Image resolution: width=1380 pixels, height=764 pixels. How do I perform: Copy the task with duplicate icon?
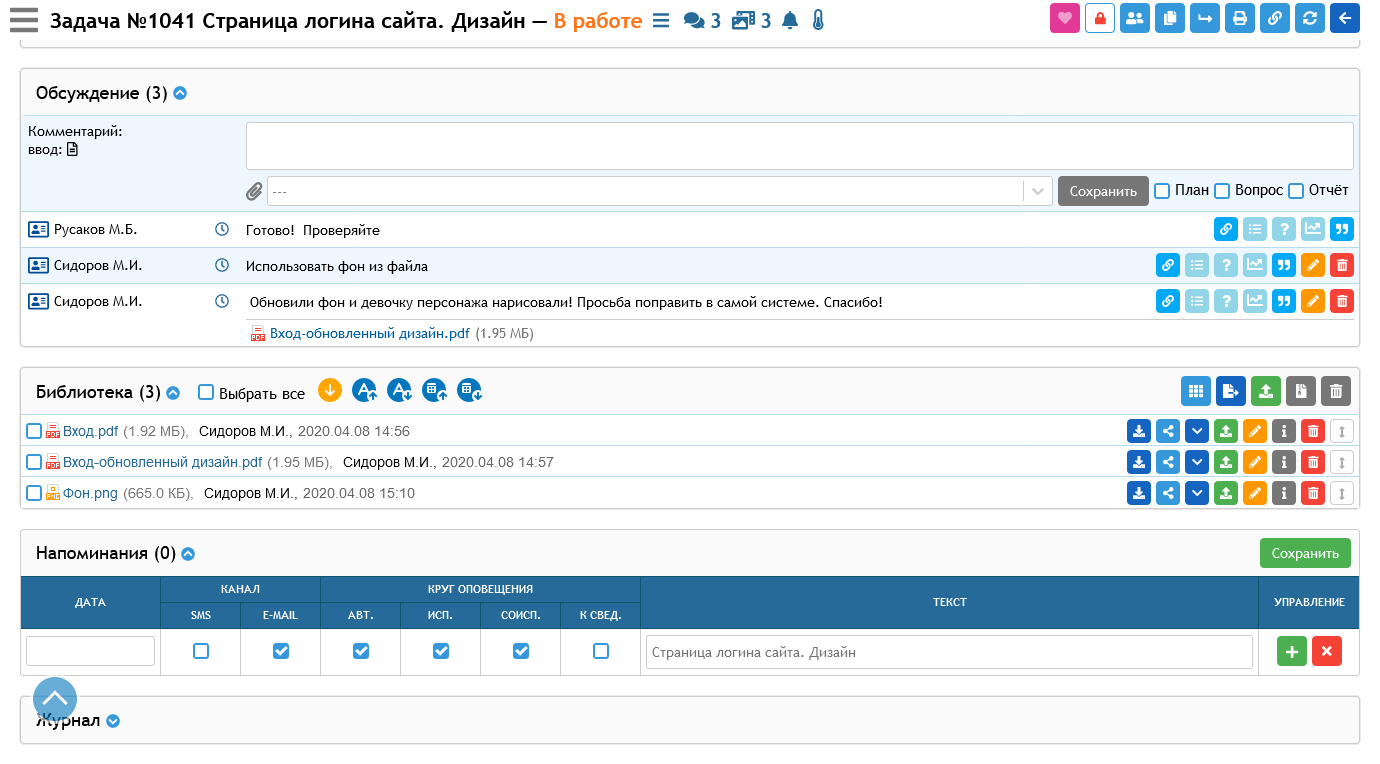[x=1170, y=18]
